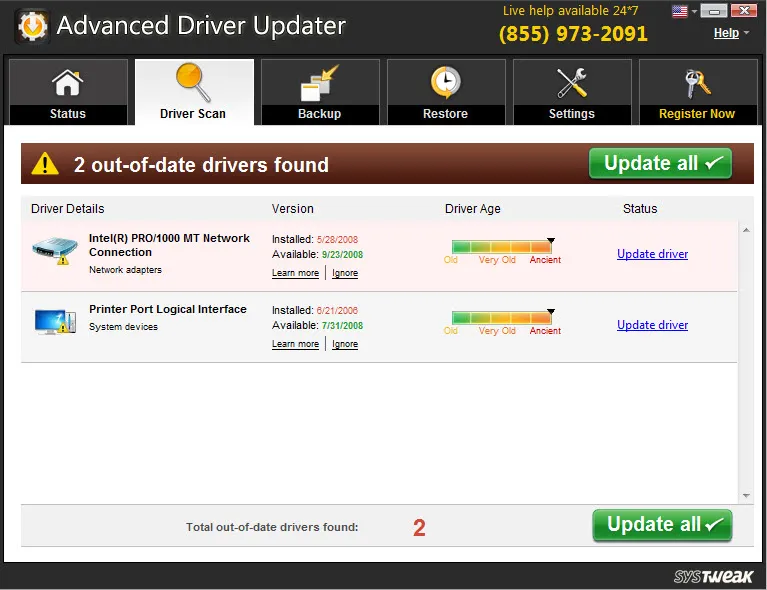767x590 pixels.
Task: Click the Help link
Action: [726, 33]
